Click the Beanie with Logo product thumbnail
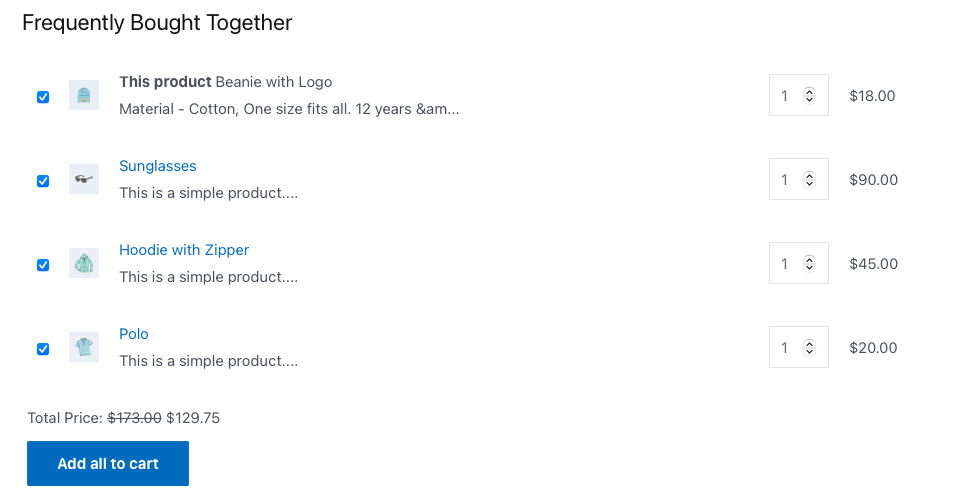 (84, 96)
